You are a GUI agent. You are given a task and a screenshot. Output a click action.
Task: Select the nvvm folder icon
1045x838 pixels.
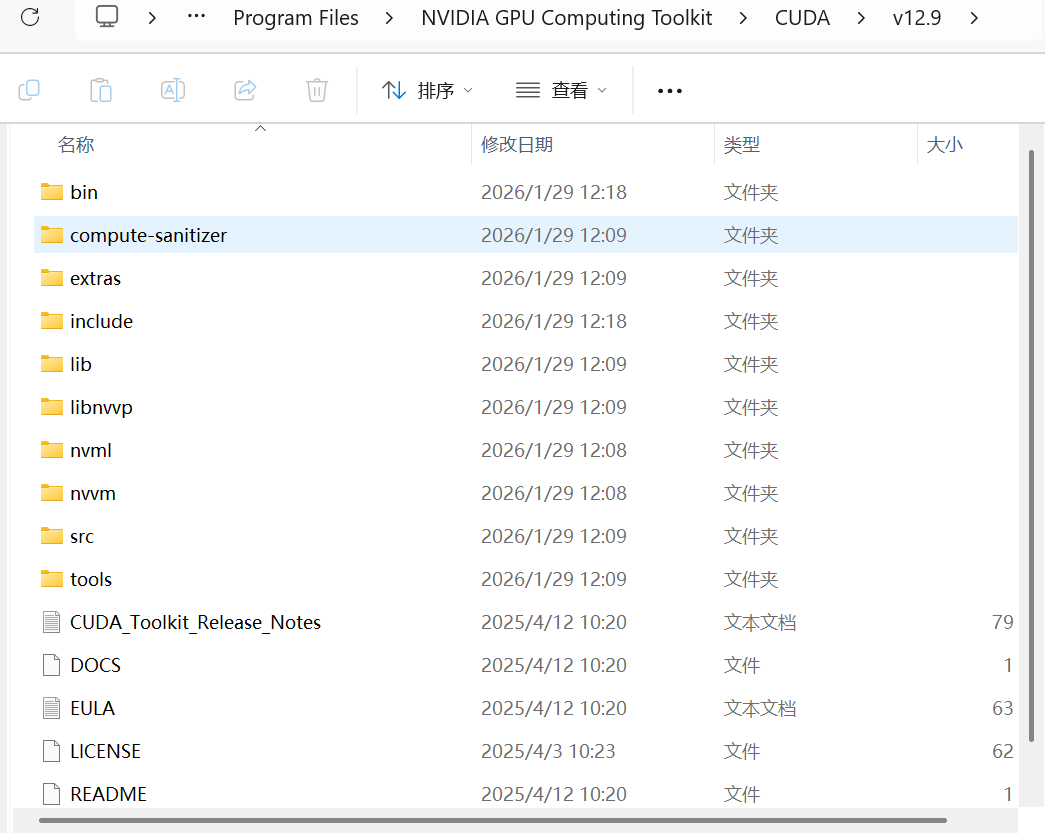tap(52, 493)
